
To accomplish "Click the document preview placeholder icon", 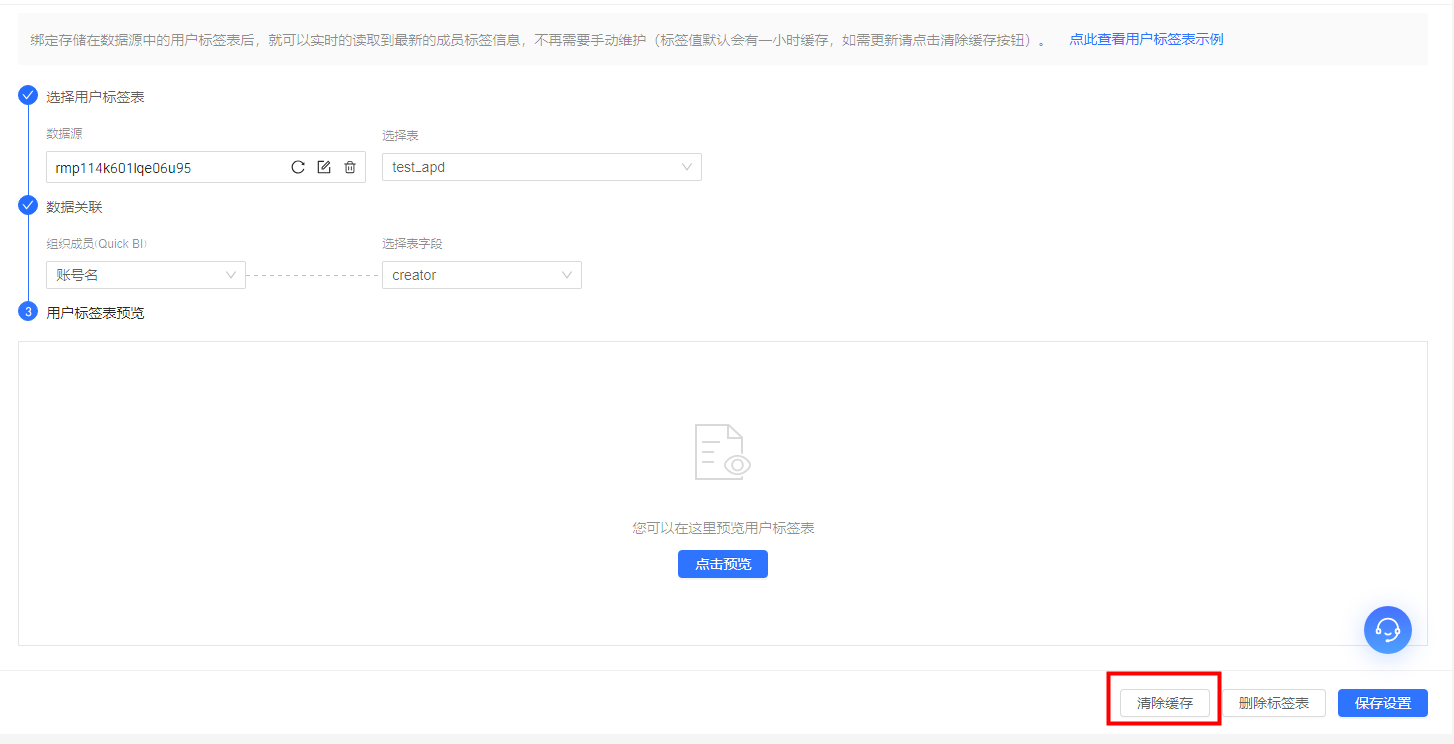I will (723, 452).
